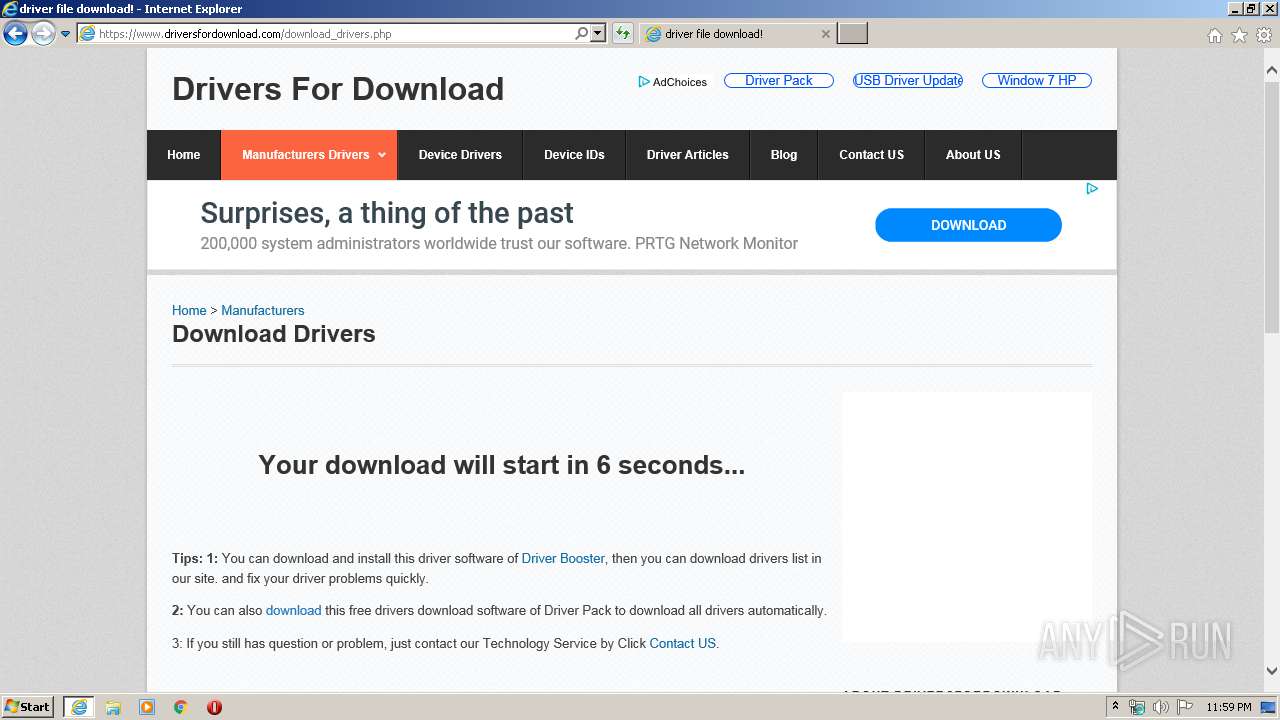Open the Home menu item
This screenshot has width=1280, height=720.
click(184, 155)
